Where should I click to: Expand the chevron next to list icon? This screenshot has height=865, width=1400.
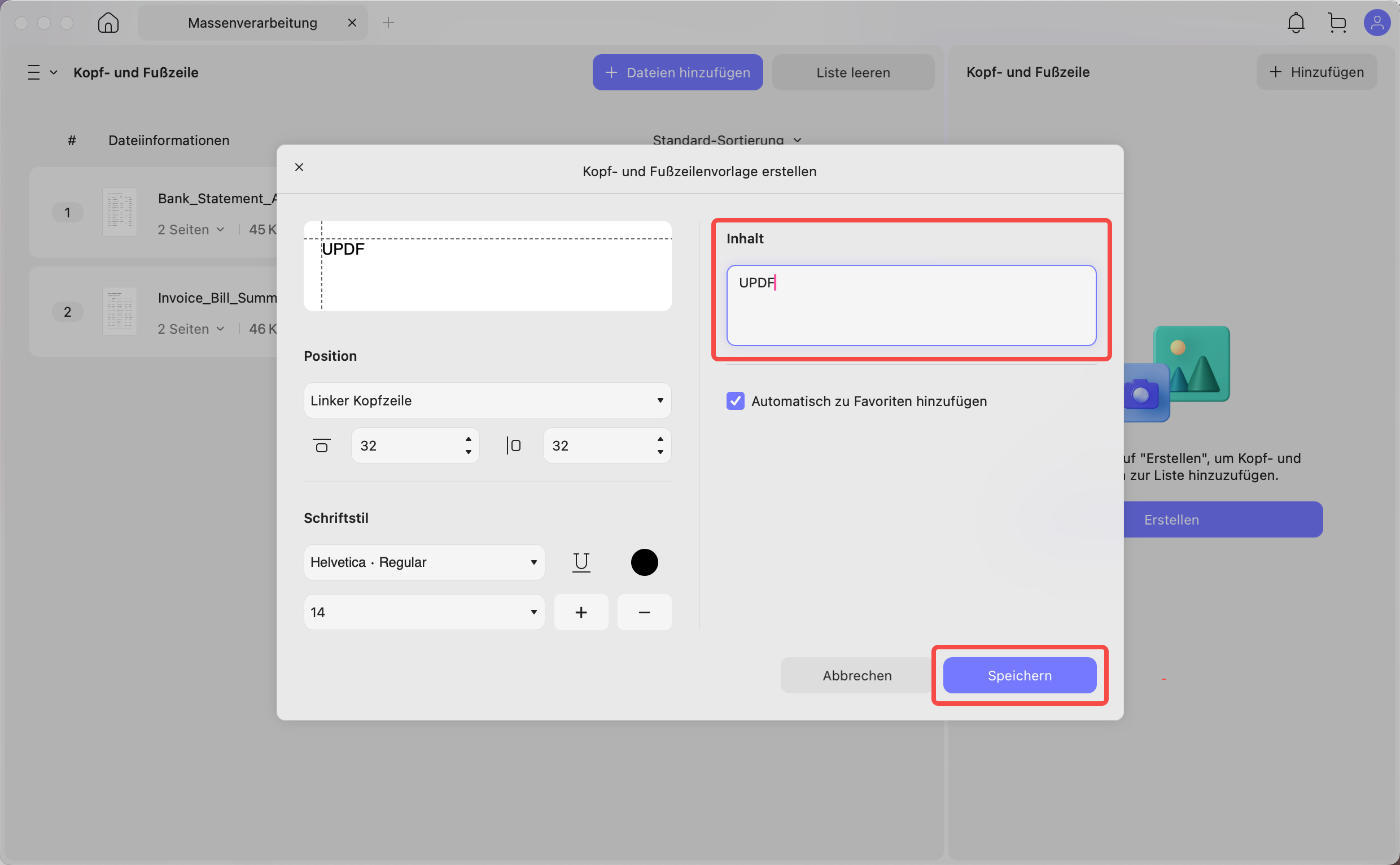click(x=54, y=73)
